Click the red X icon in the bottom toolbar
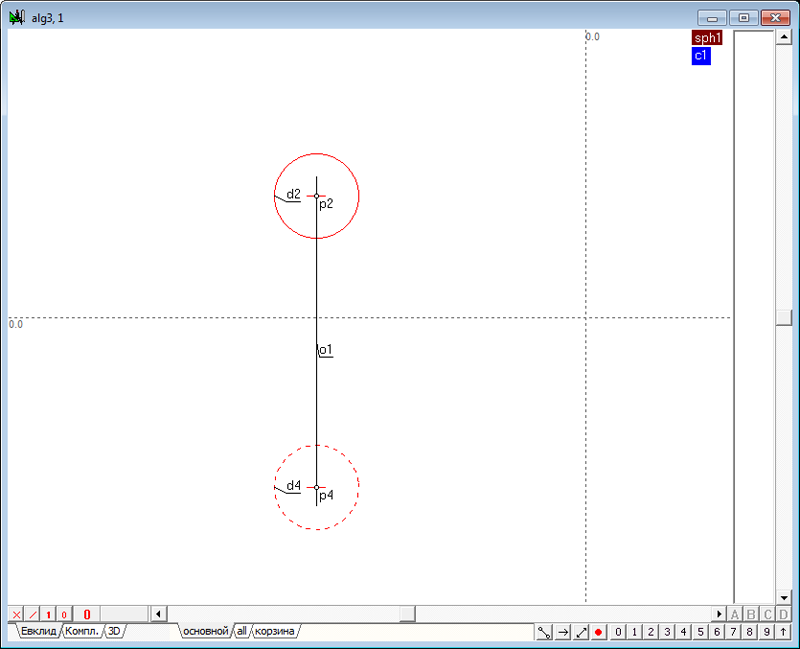The width and height of the screenshot is (800, 649). pos(16,614)
